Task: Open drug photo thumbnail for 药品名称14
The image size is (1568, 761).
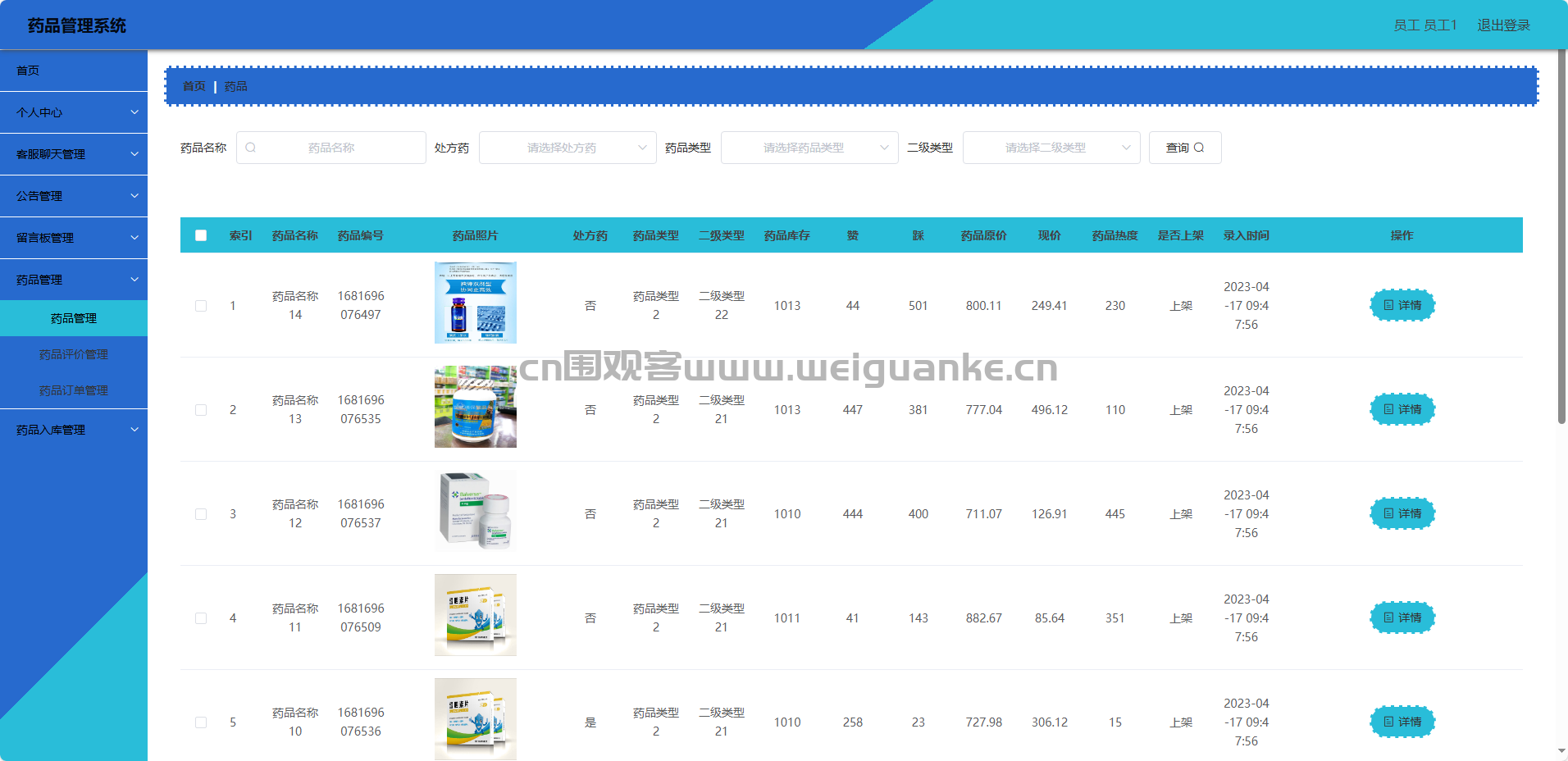Action: [x=476, y=303]
